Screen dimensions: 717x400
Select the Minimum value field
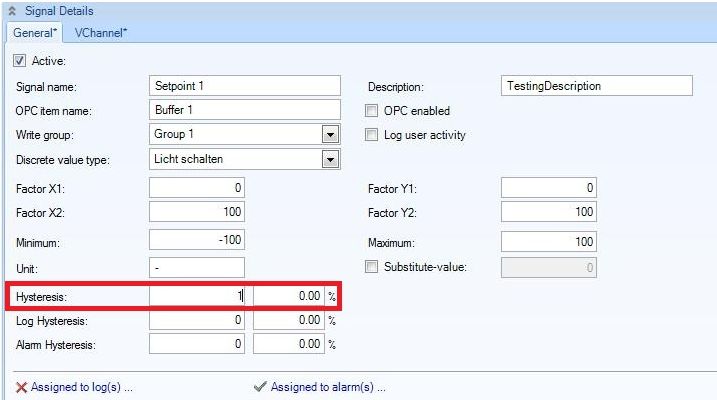pyautogui.click(x=196, y=241)
